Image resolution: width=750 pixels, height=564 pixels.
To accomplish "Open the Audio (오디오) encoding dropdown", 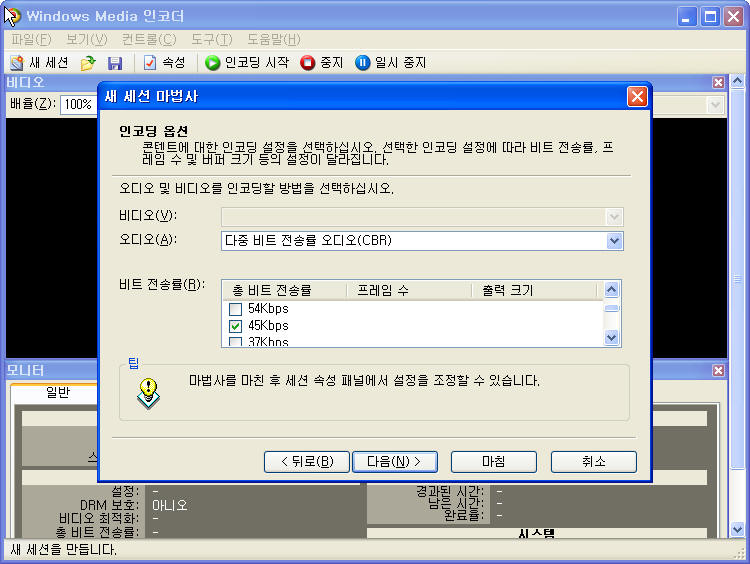I will click(x=614, y=241).
